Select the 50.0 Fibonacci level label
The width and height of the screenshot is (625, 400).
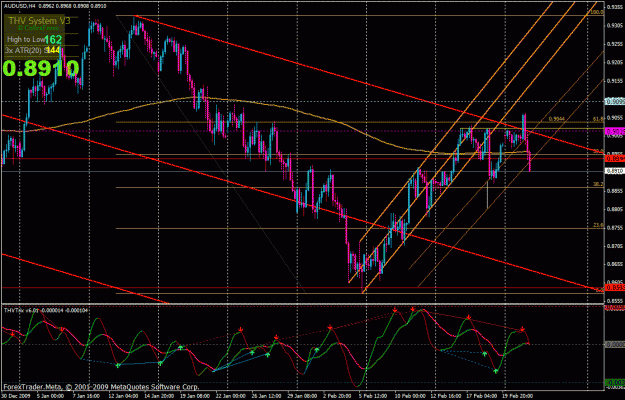click(x=598, y=151)
